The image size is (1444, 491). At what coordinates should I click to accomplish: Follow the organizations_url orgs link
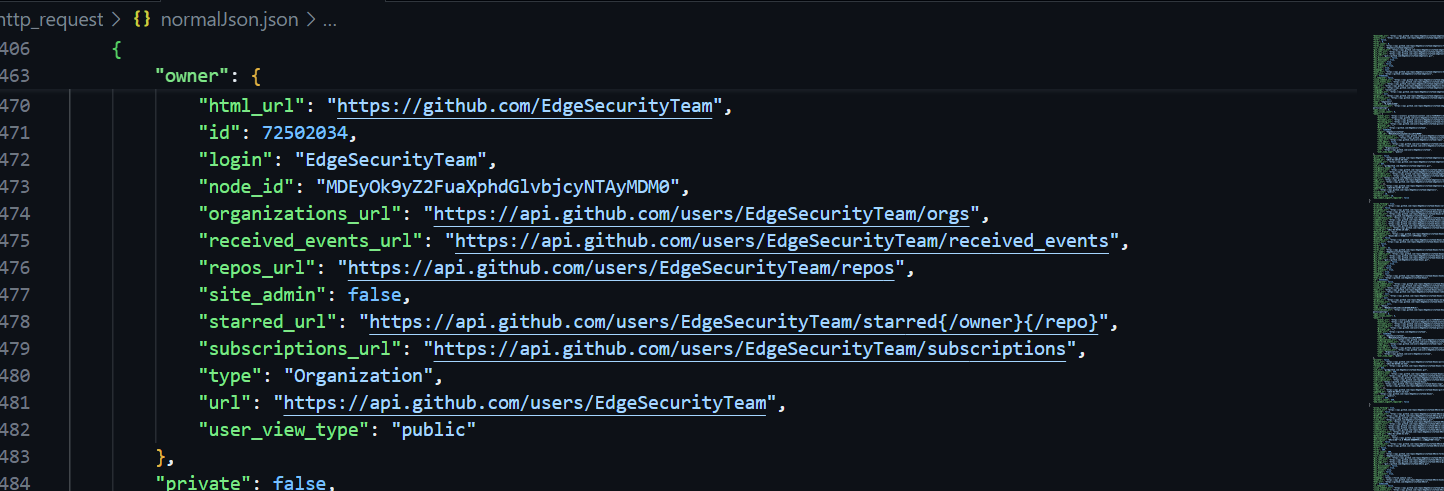point(705,214)
